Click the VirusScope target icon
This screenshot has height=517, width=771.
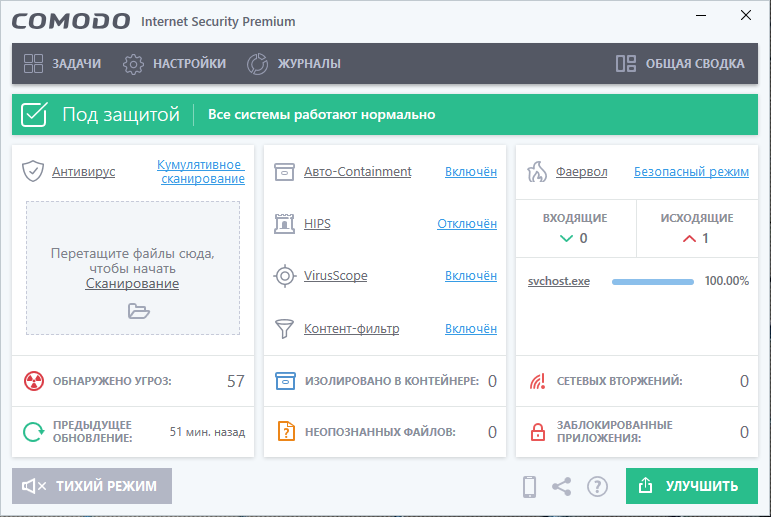click(285, 275)
